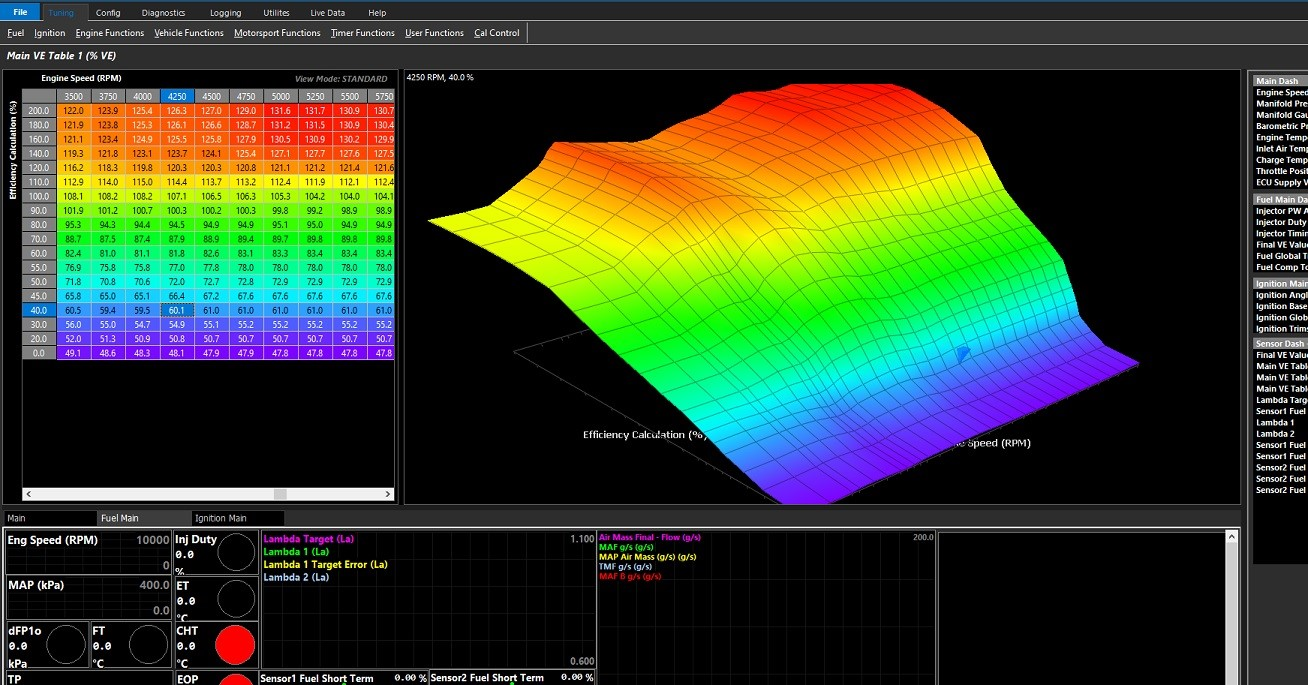
Task: Click the Air Mass Final - Flow legend entry
Action: (650, 538)
